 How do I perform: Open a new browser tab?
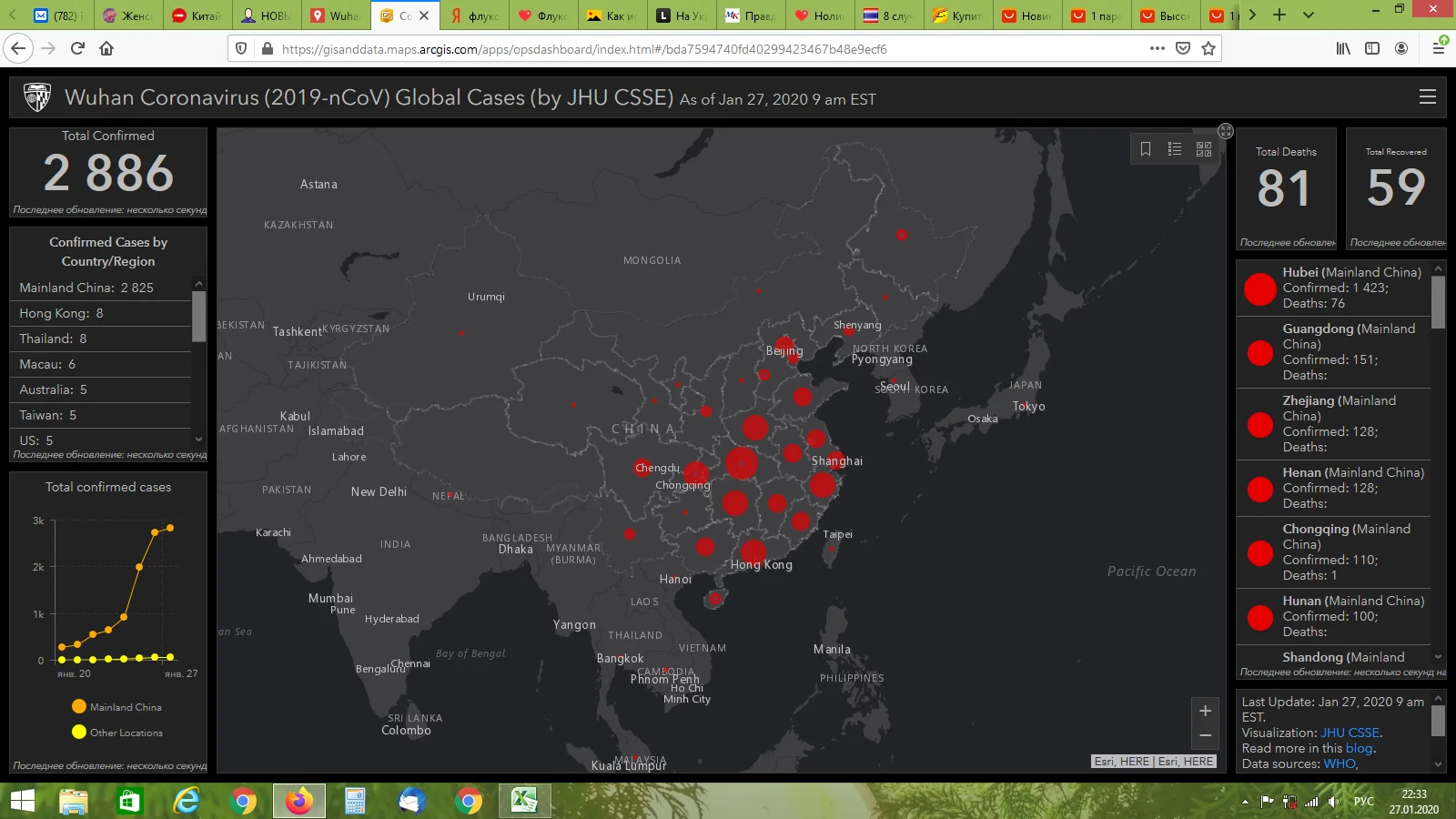click(1279, 15)
